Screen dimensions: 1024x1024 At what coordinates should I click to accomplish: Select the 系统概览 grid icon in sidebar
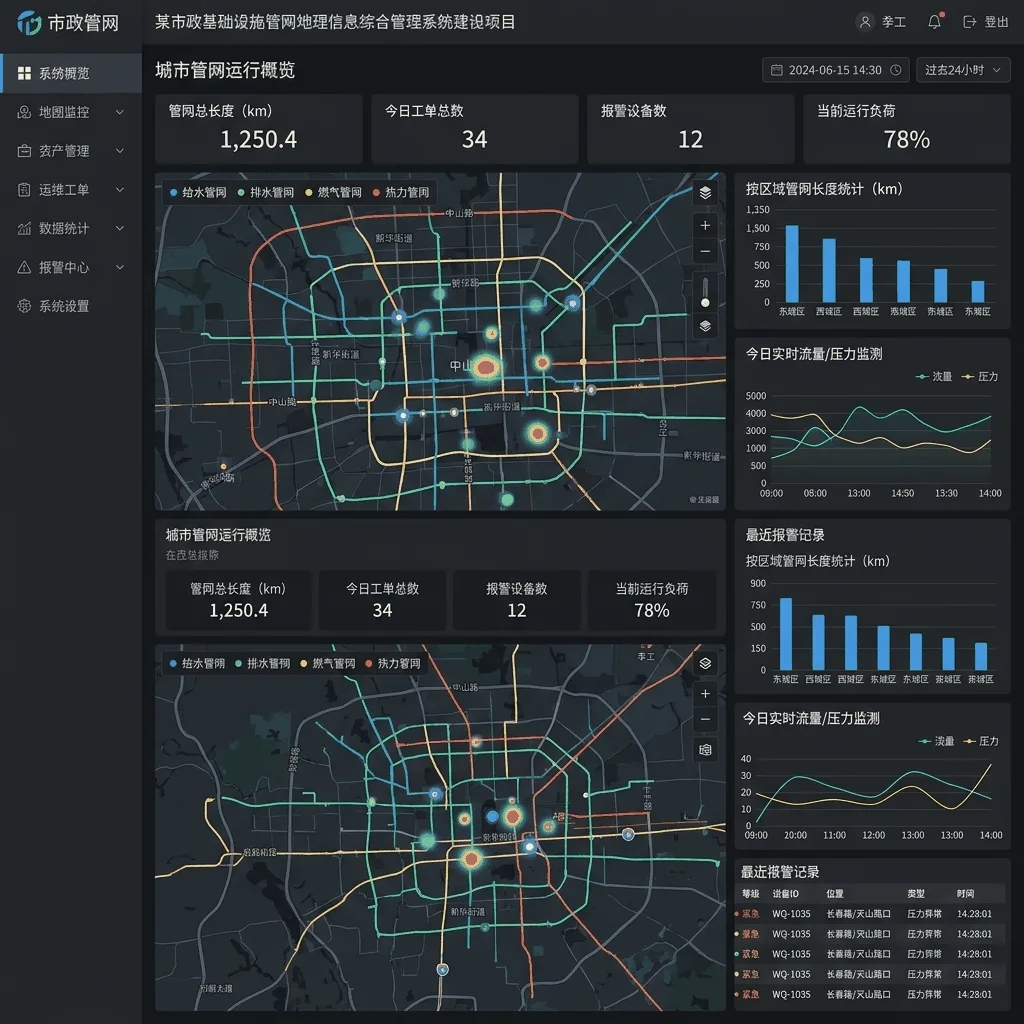(x=24, y=73)
